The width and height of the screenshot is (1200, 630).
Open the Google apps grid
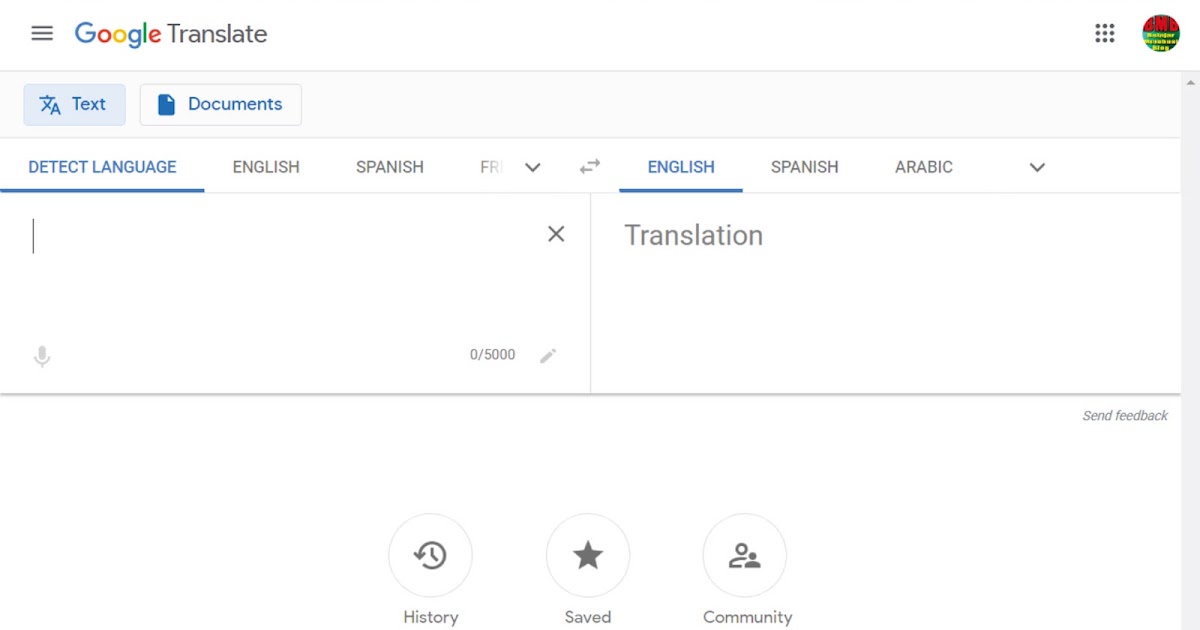tap(1104, 33)
